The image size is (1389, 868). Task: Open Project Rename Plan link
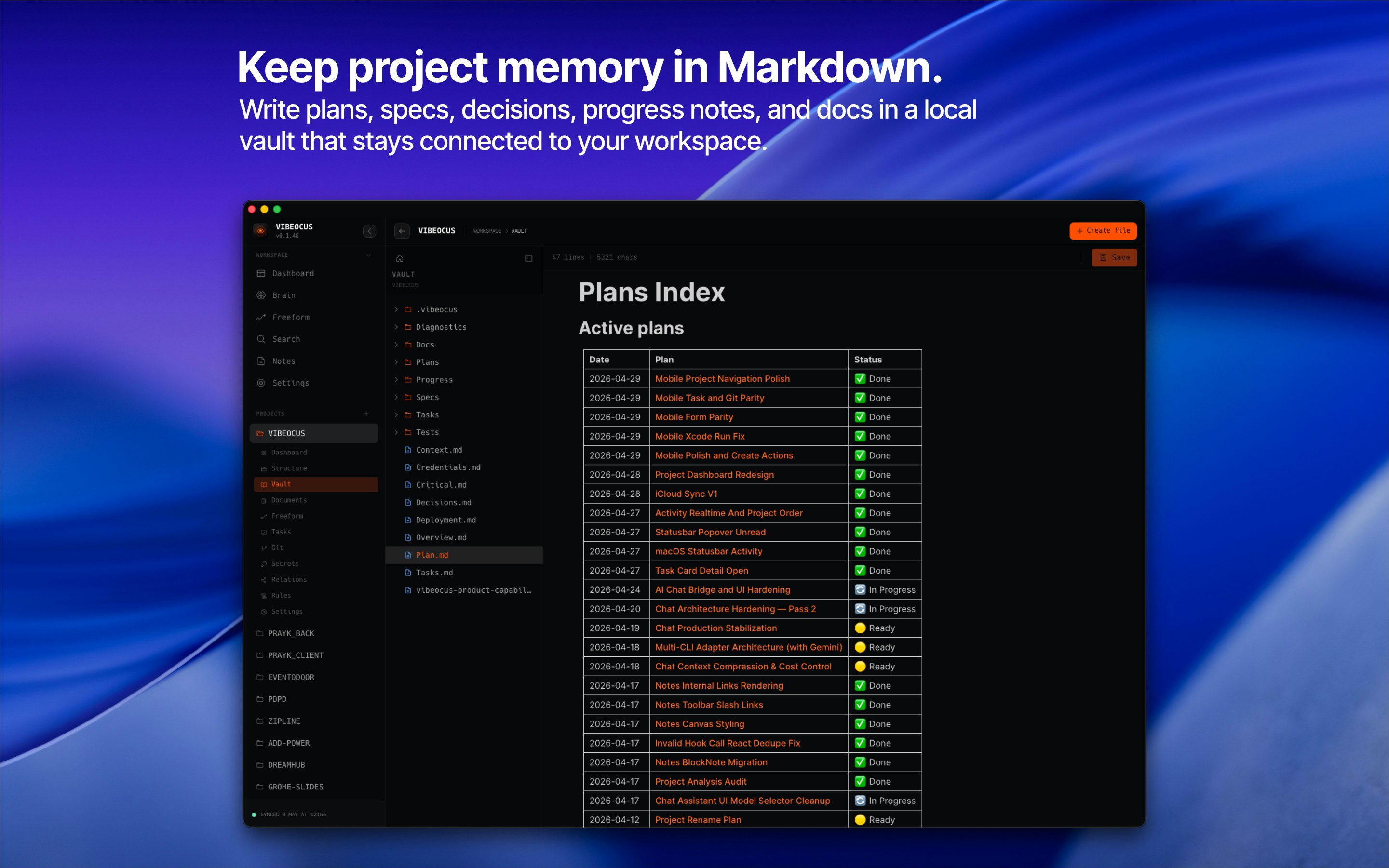click(698, 820)
